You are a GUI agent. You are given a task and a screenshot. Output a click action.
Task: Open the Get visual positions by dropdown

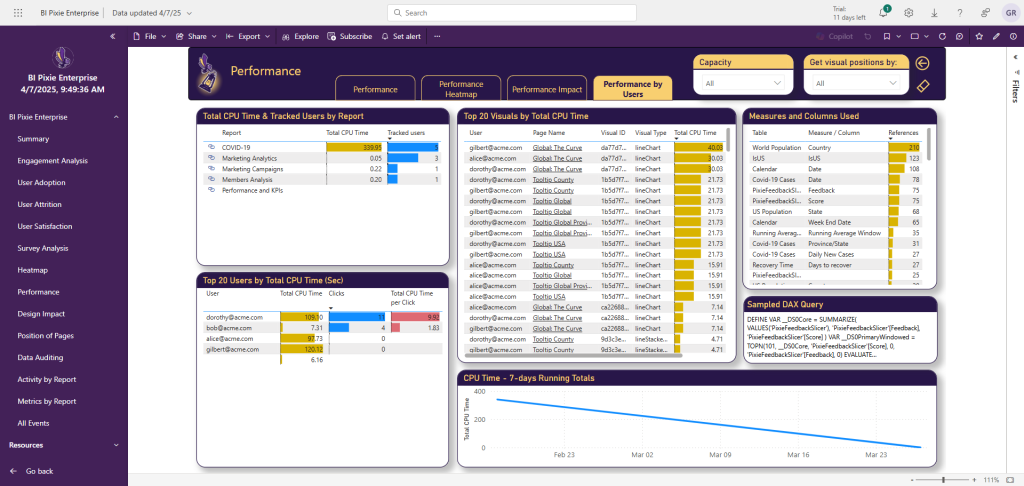(x=853, y=84)
